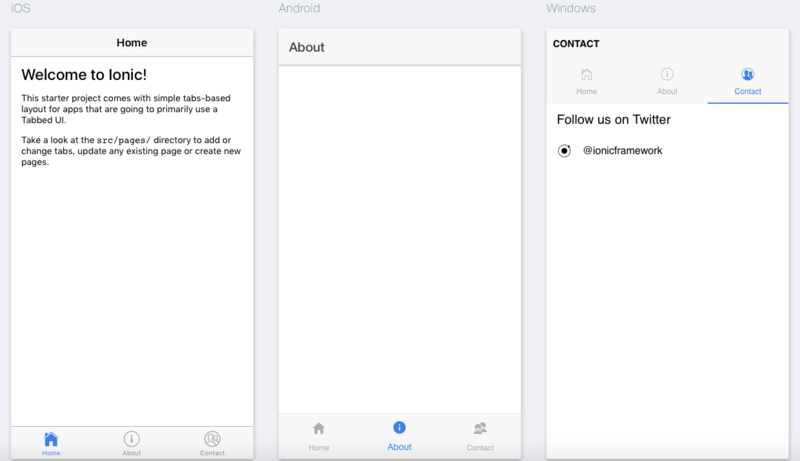Tap the About info icon in iOS preview
This screenshot has width=800, height=461.
[132, 439]
